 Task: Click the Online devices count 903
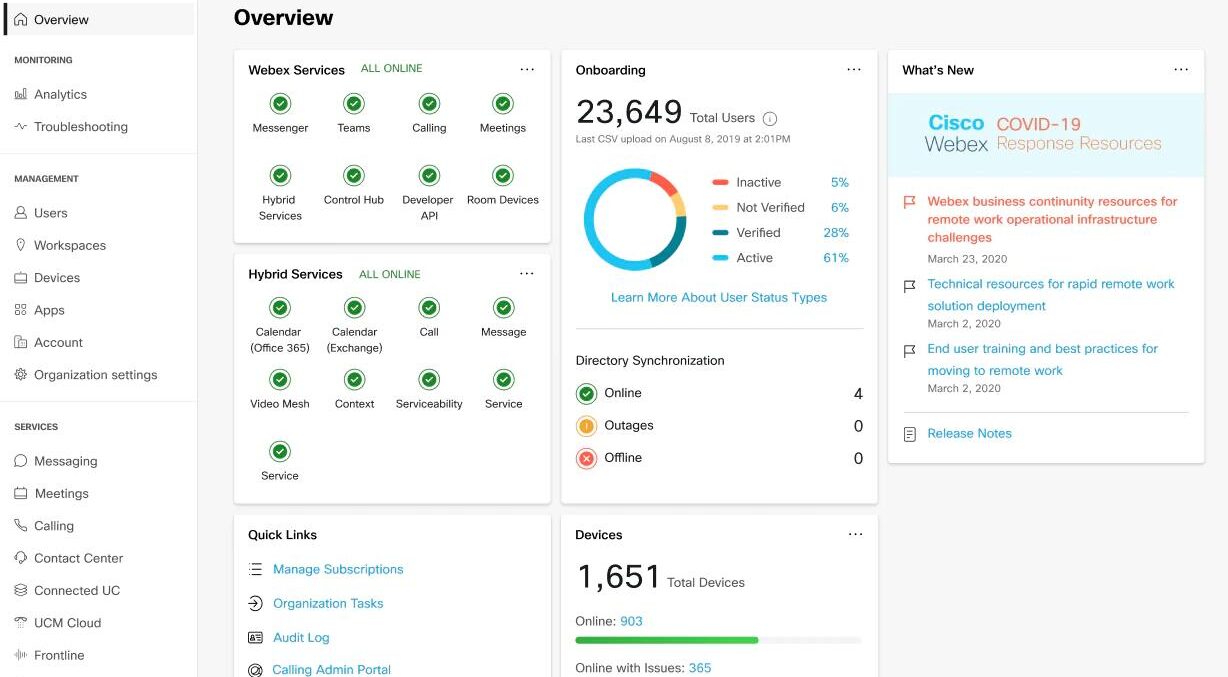click(631, 621)
